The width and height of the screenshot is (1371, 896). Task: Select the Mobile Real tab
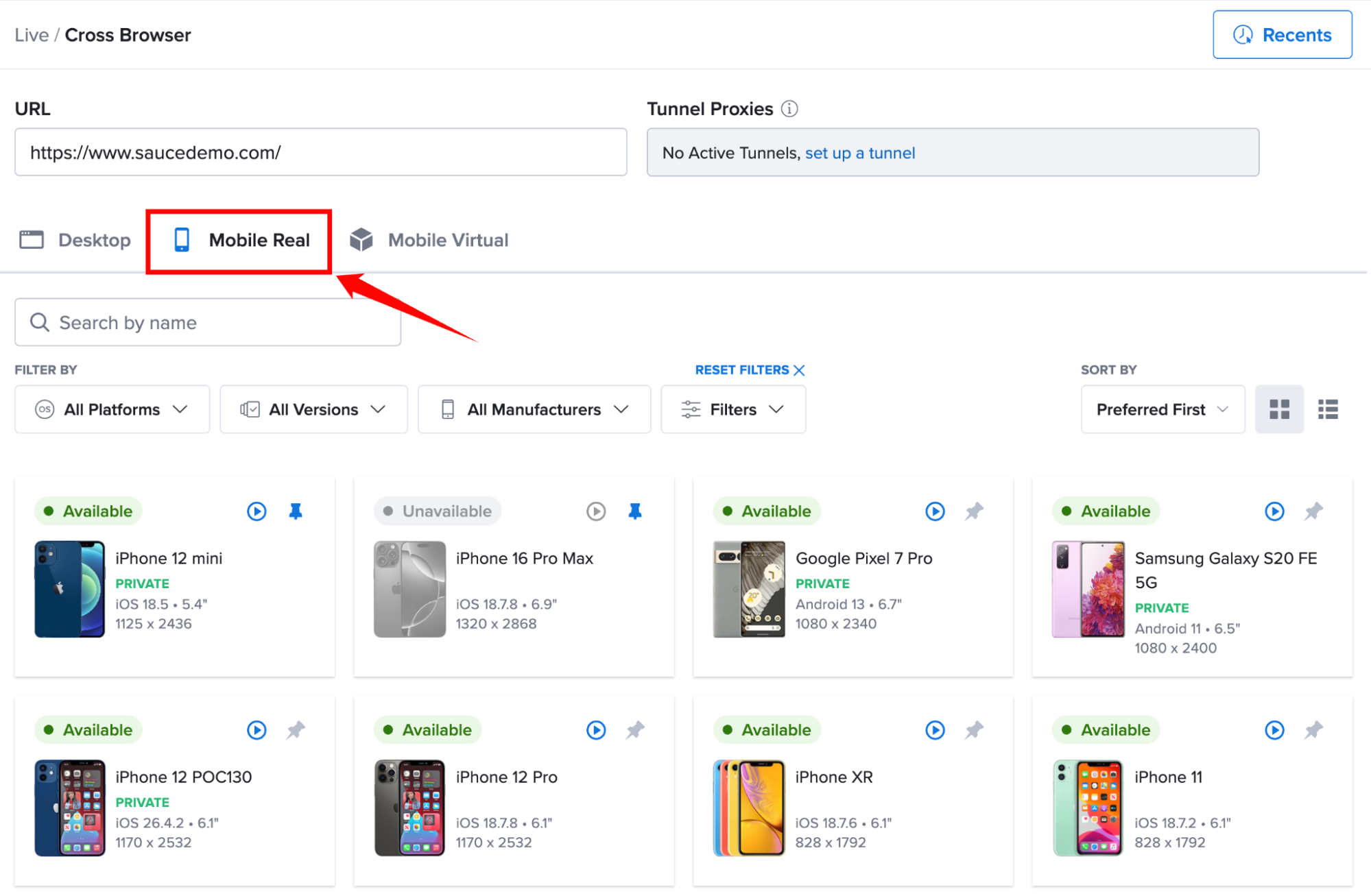pyautogui.click(x=240, y=240)
